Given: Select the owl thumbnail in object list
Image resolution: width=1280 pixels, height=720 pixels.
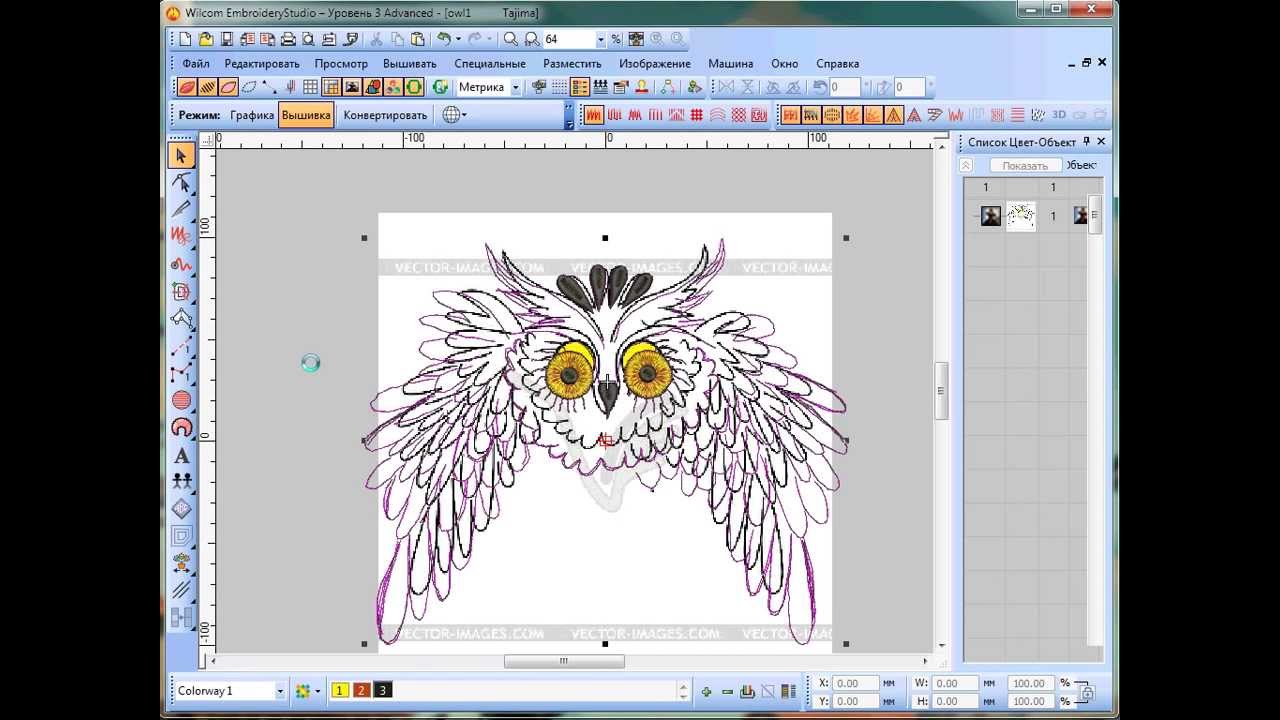Looking at the screenshot, I should point(1020,216).
